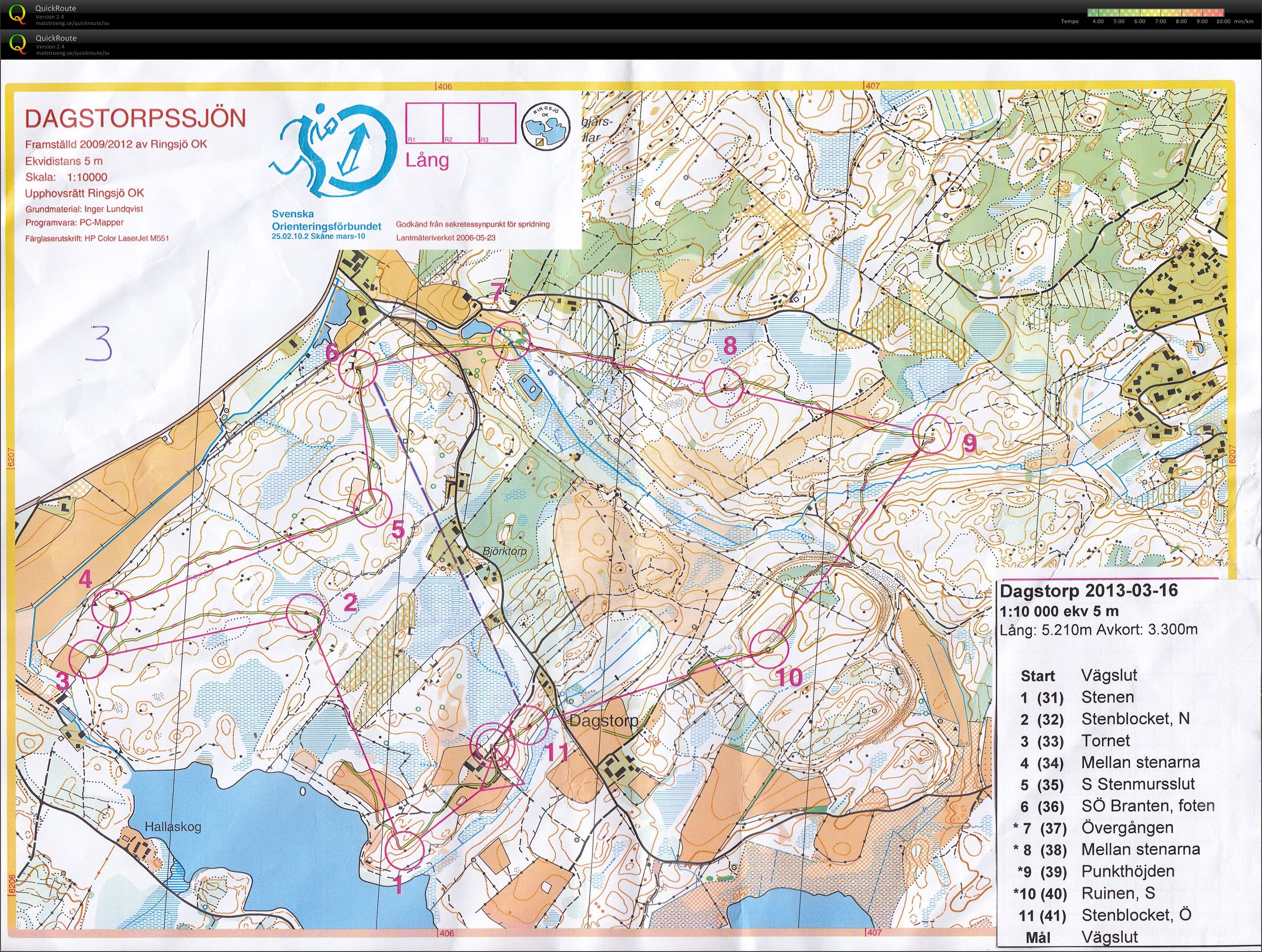This screenshot has height=952, width=1262.
Task: Click the 'Lång' course label
Action: 427,160
